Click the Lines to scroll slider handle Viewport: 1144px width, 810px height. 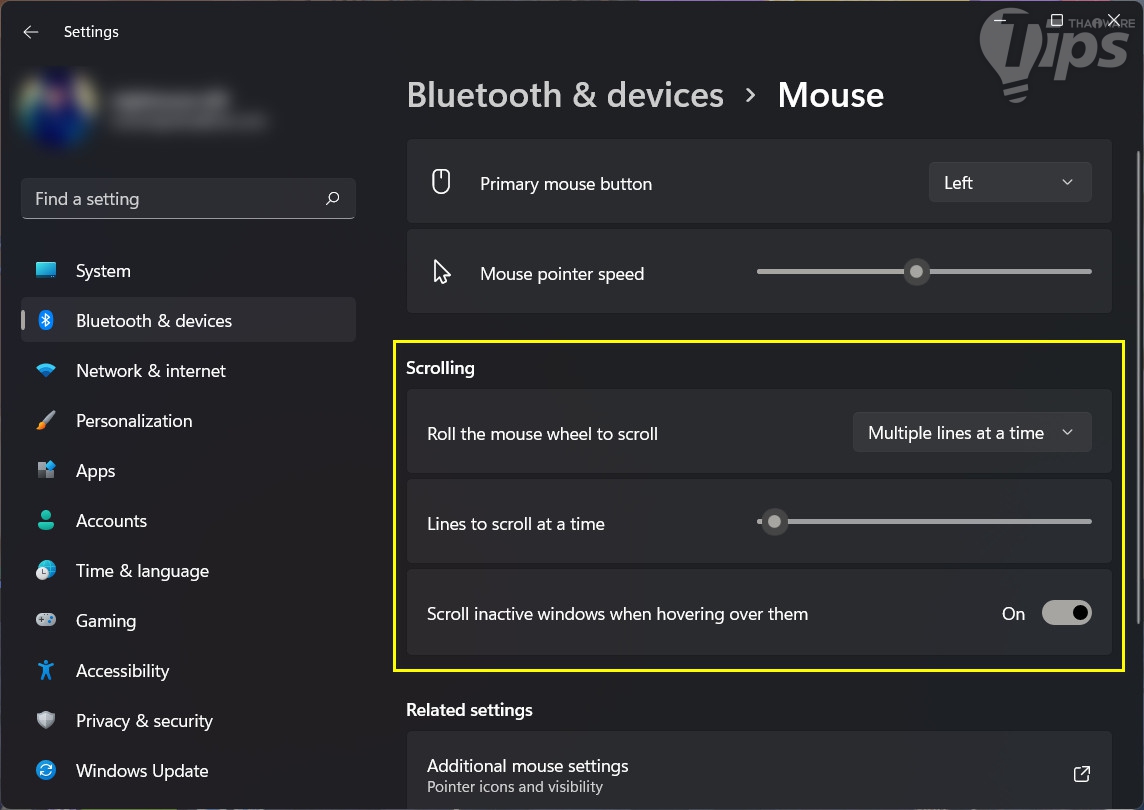[x=774, y=521]
